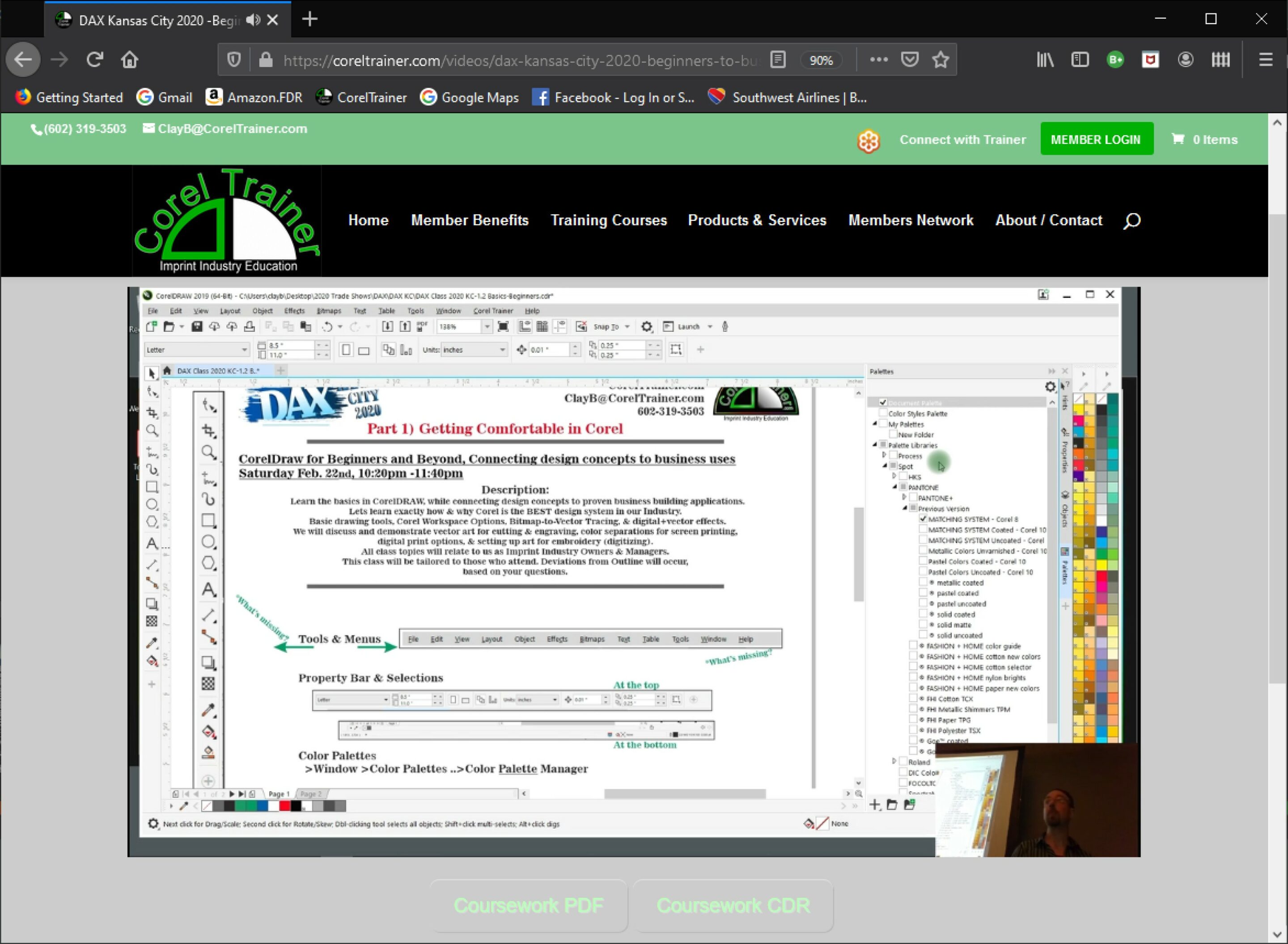Click the MEMBER LOGIN button
Viewport: 1288px width, 944px height.
[x=1096, y=139]
